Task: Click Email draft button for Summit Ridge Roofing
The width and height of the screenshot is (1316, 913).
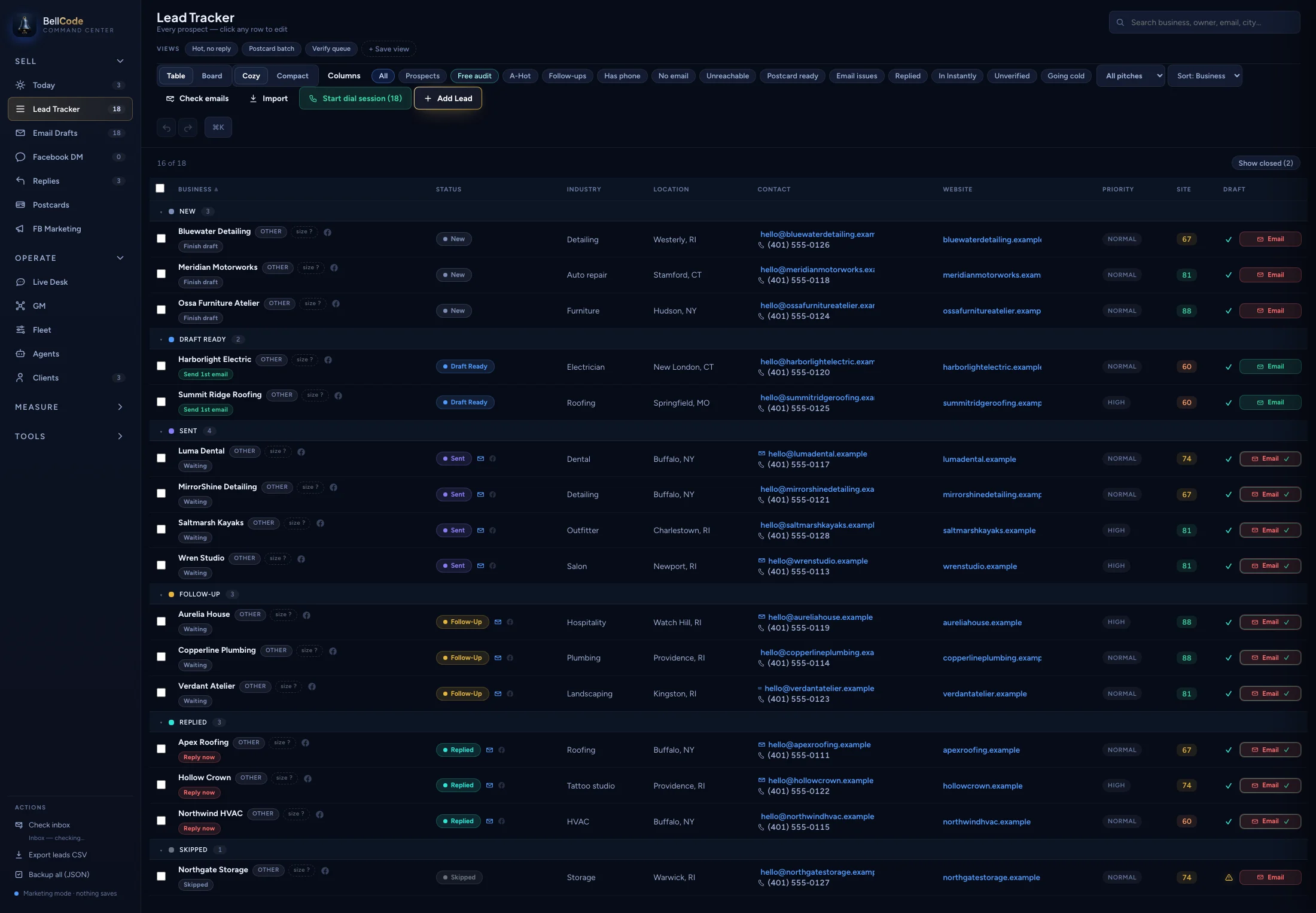Action: point(1270,403)
